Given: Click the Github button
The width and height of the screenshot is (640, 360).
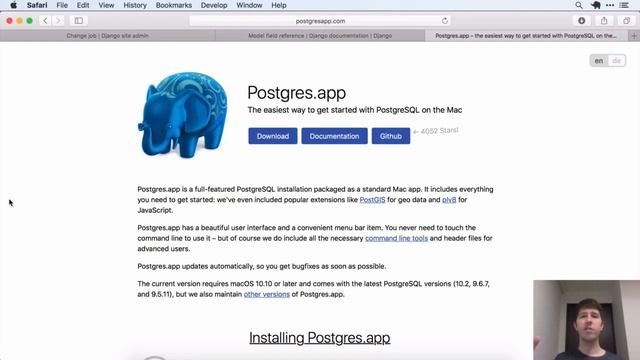Looking at the screenshot, I should [x=391, y=136].
